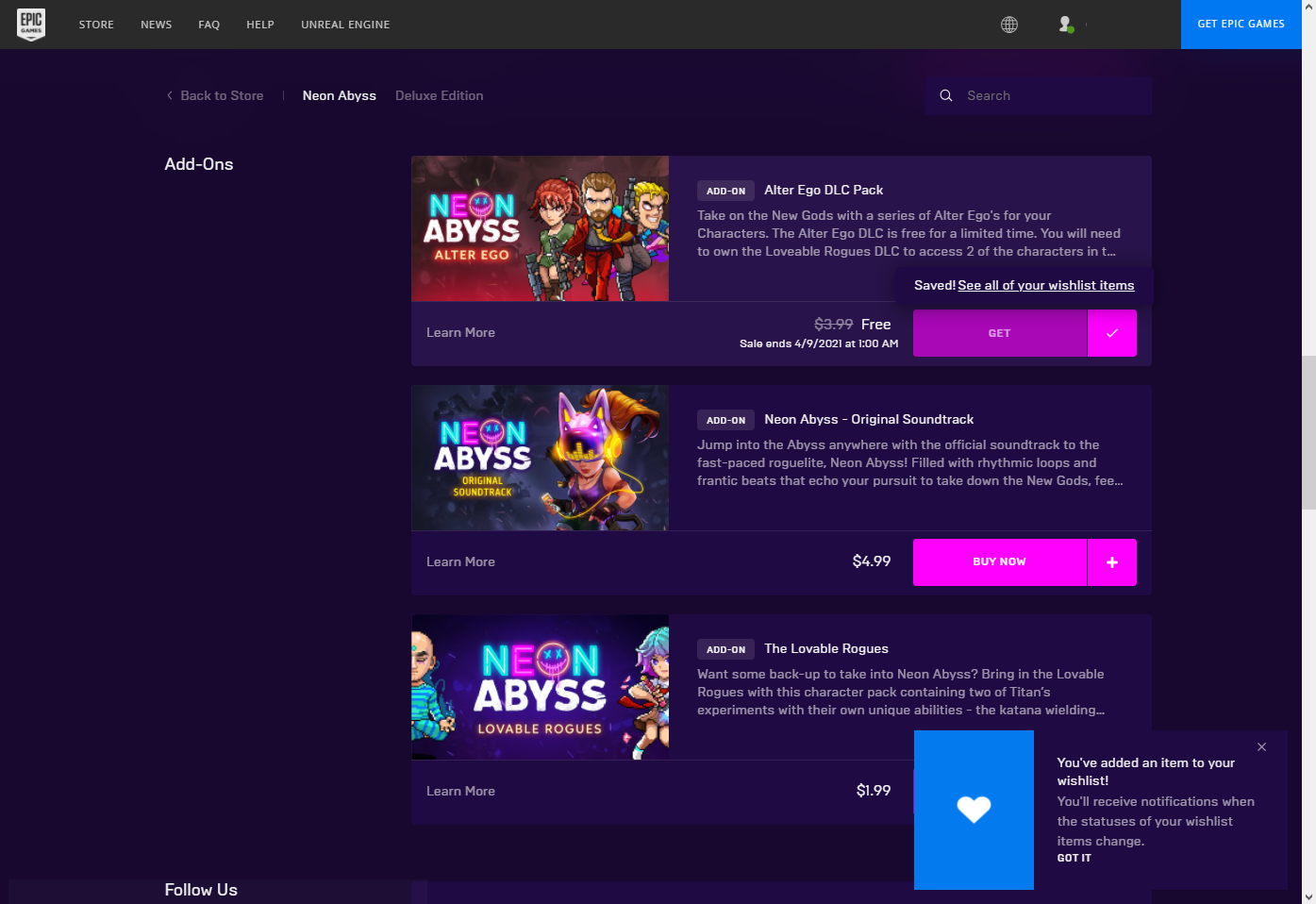
Task: Click the Add-Ons section heading
Action: pyautogui.click(x=199, y=164)
